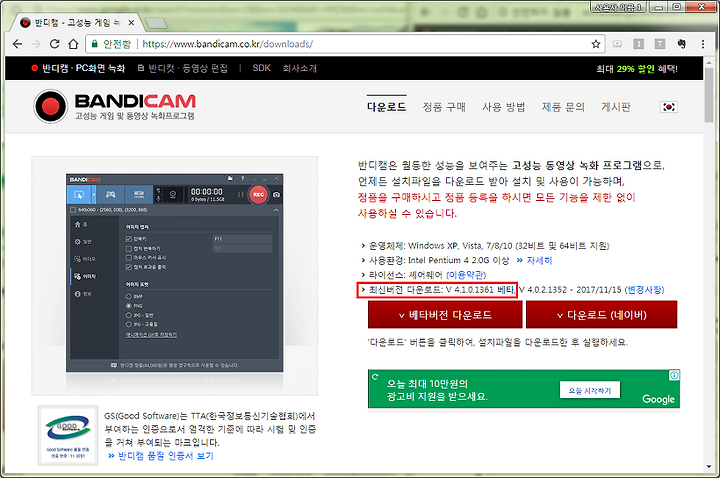Click the 일반 gear icon in sidebar
The image size is (720, 478).
(78, 242)
